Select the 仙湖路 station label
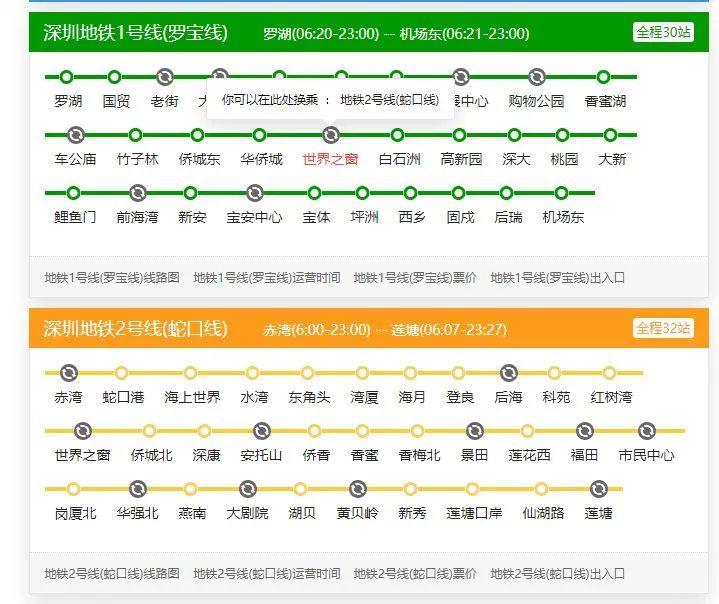 (543, 513)
